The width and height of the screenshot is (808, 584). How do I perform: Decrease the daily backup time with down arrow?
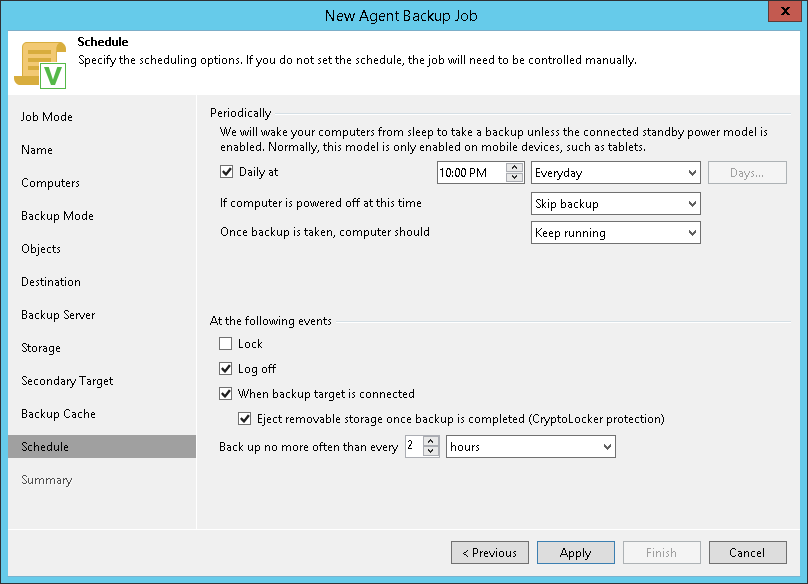(515, 177)
